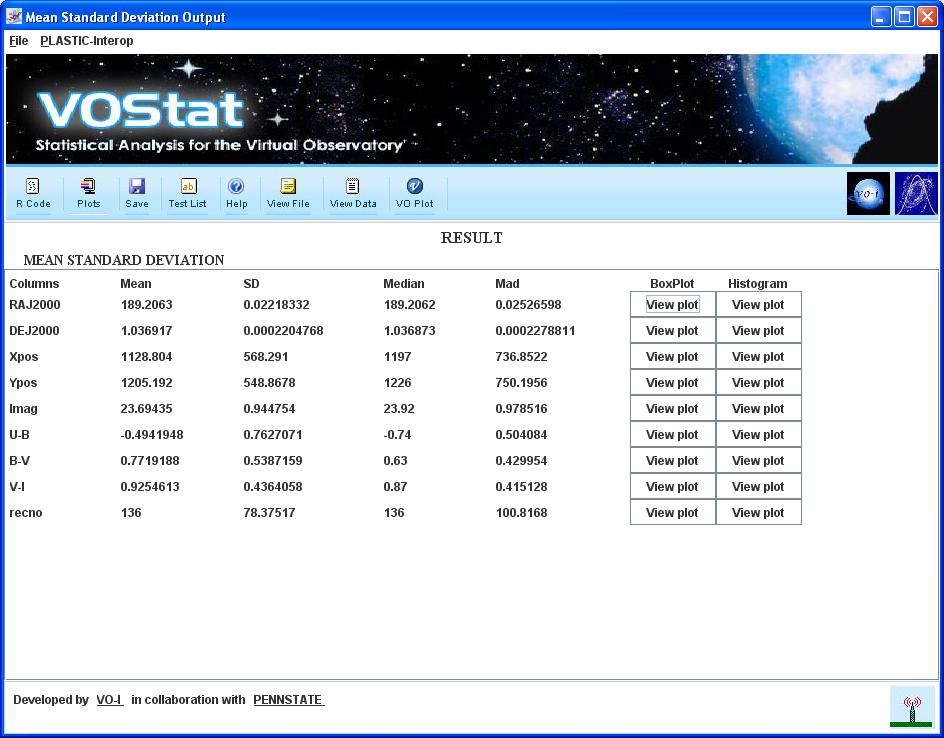
Task: Click the blue curve logo beside VO-I
Action: [x=916, y=194]
